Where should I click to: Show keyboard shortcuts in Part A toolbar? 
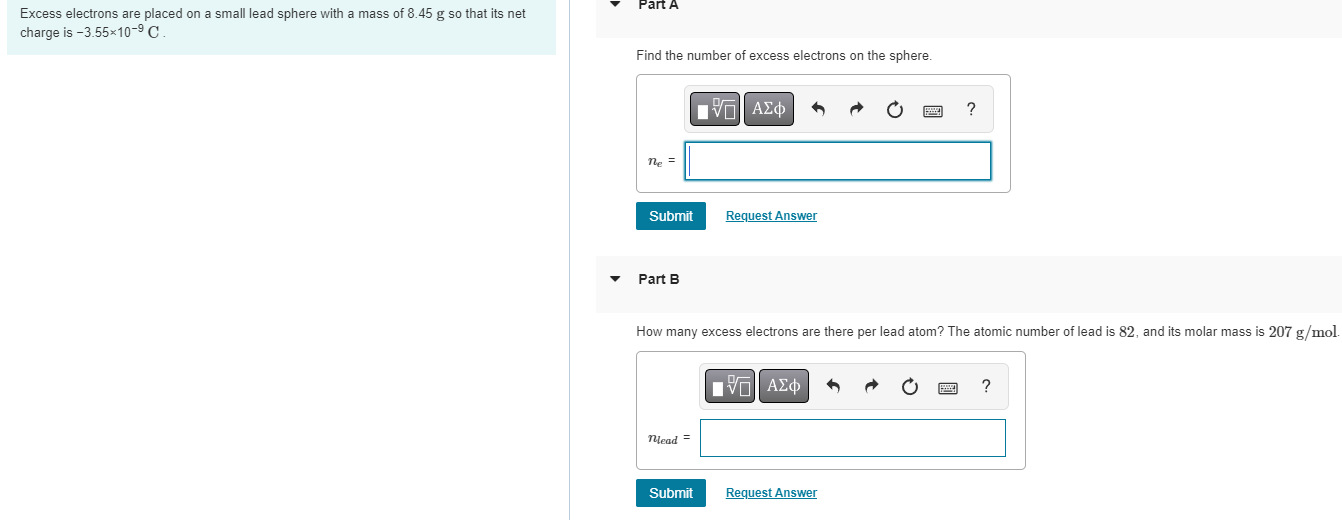click(932, 110)
